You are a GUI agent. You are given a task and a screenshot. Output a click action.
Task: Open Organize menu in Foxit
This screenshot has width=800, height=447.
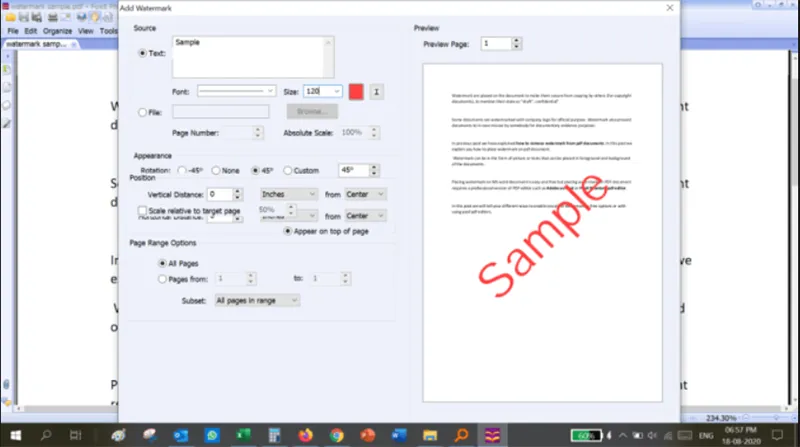pyautogui.click(x=57, y=31)
